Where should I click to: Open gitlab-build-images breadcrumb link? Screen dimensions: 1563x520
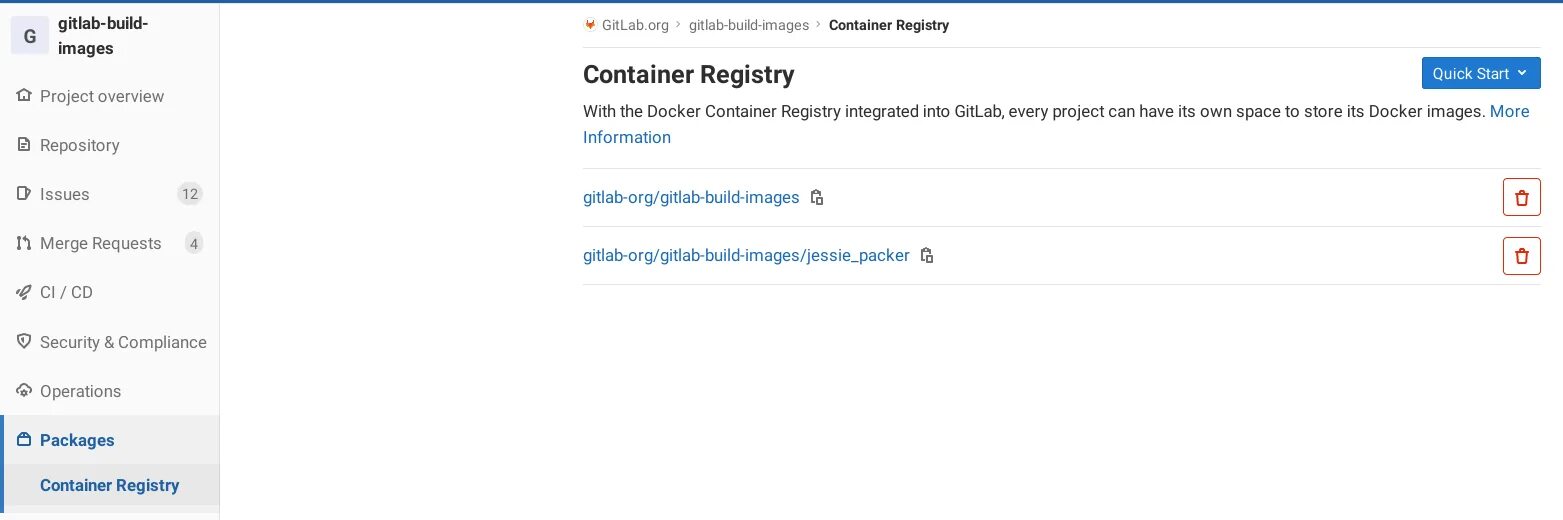[749, 25]
